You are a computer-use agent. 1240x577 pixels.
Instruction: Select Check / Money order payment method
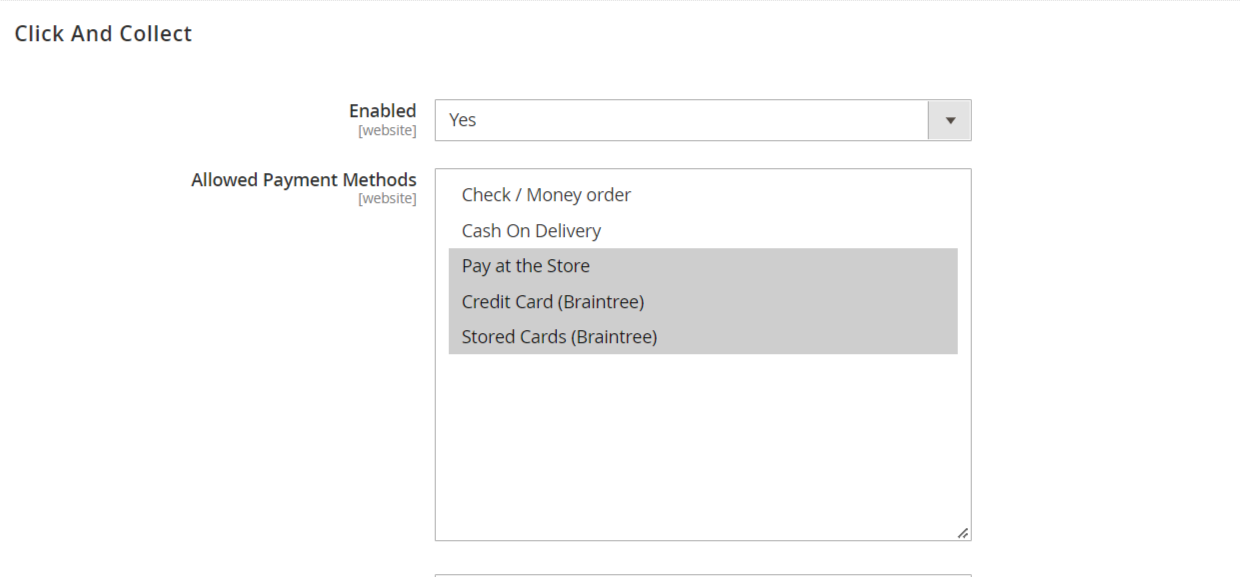tap(546, 195)
